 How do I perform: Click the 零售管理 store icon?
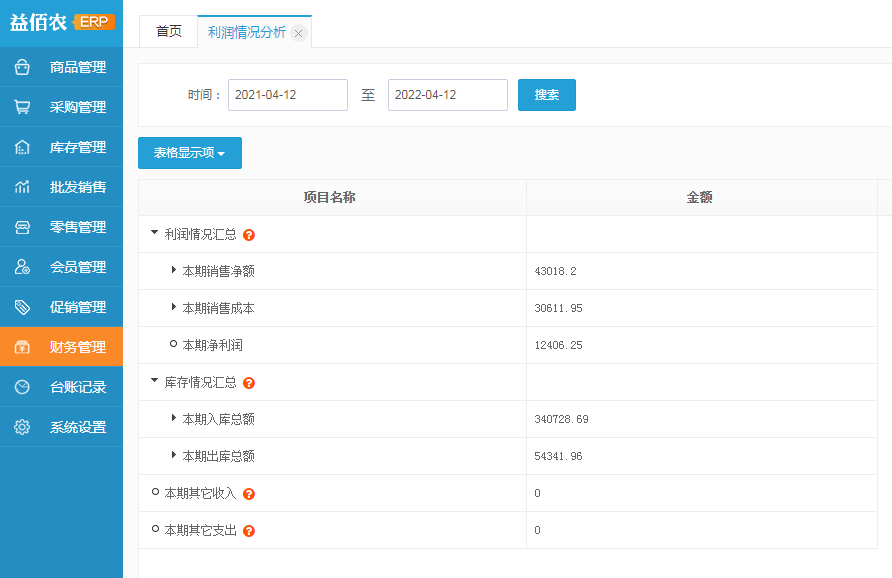coord(22,227)
